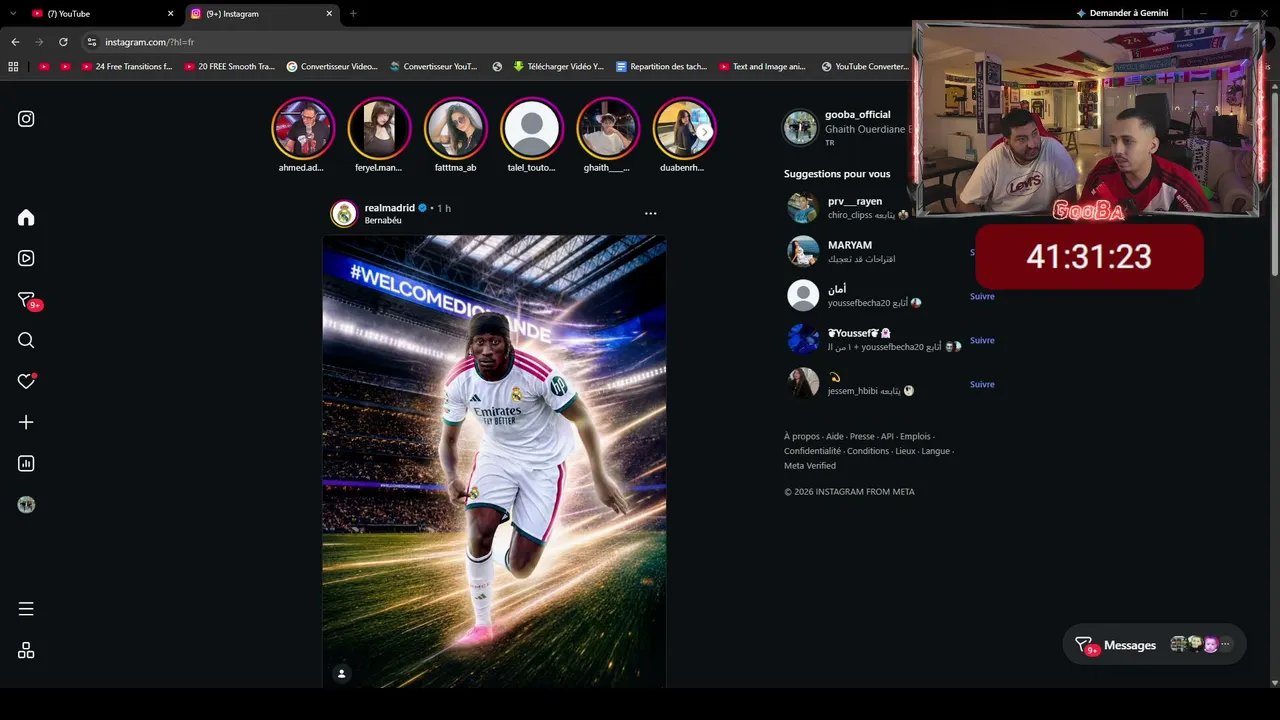Open the Télécharger Vidéo Y... bookmark

coord(558,67)
